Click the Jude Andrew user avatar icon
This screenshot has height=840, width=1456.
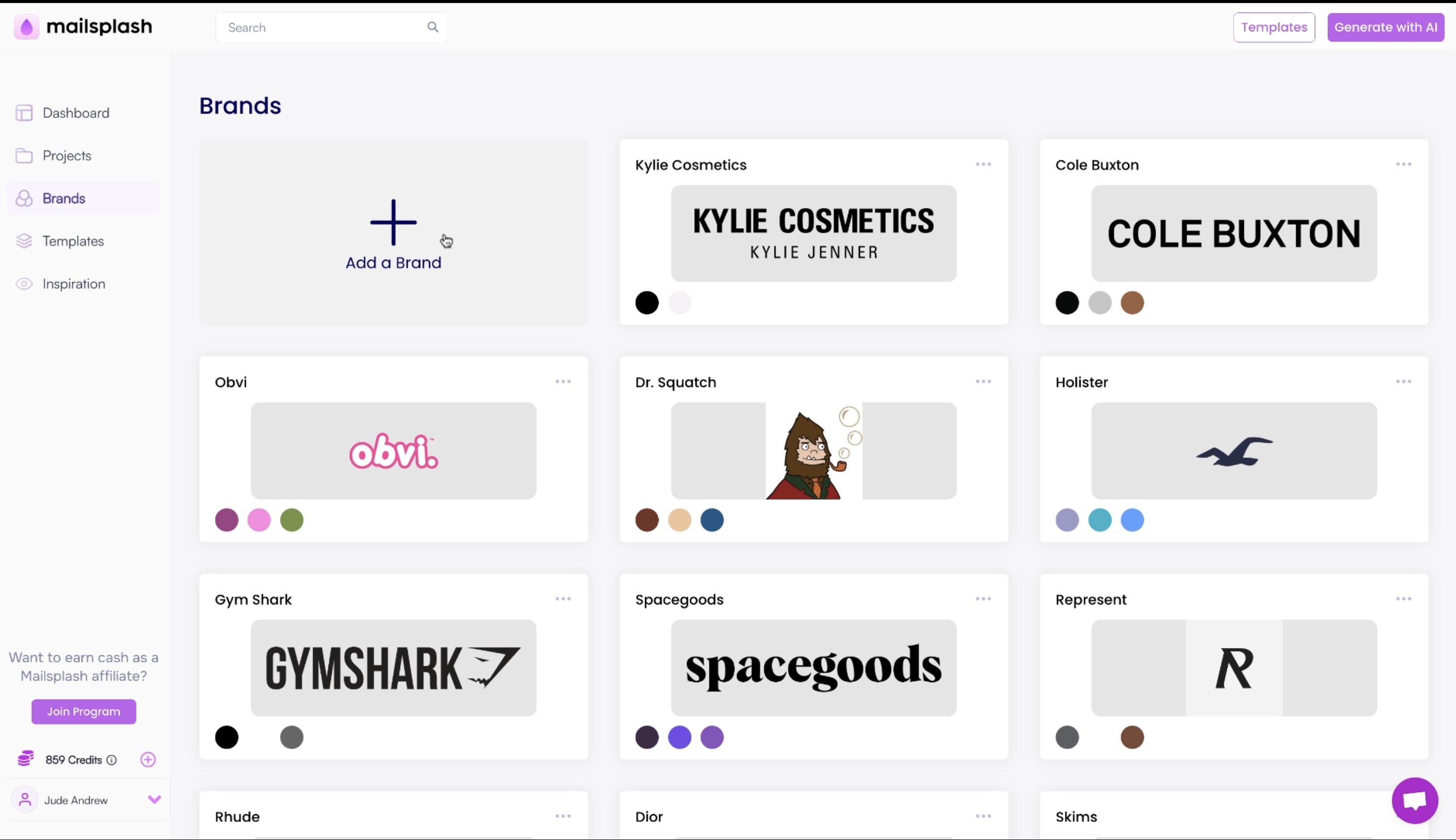(x=25, y=800)
